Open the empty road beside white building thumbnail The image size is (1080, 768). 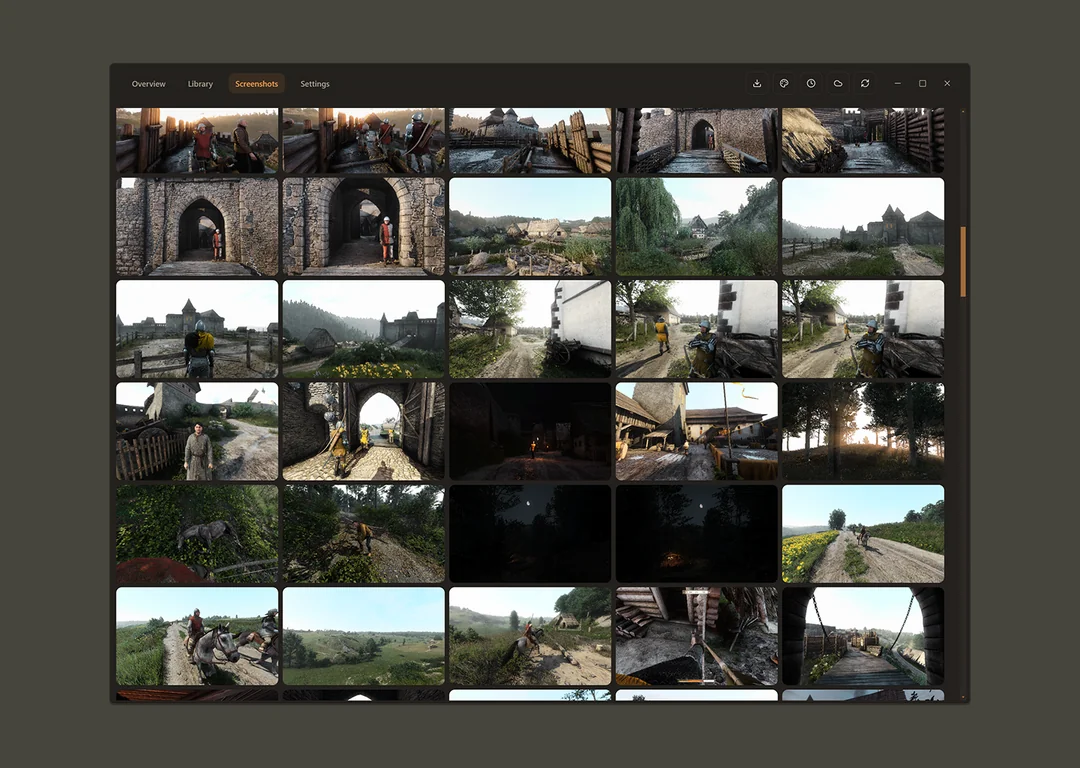530,329
